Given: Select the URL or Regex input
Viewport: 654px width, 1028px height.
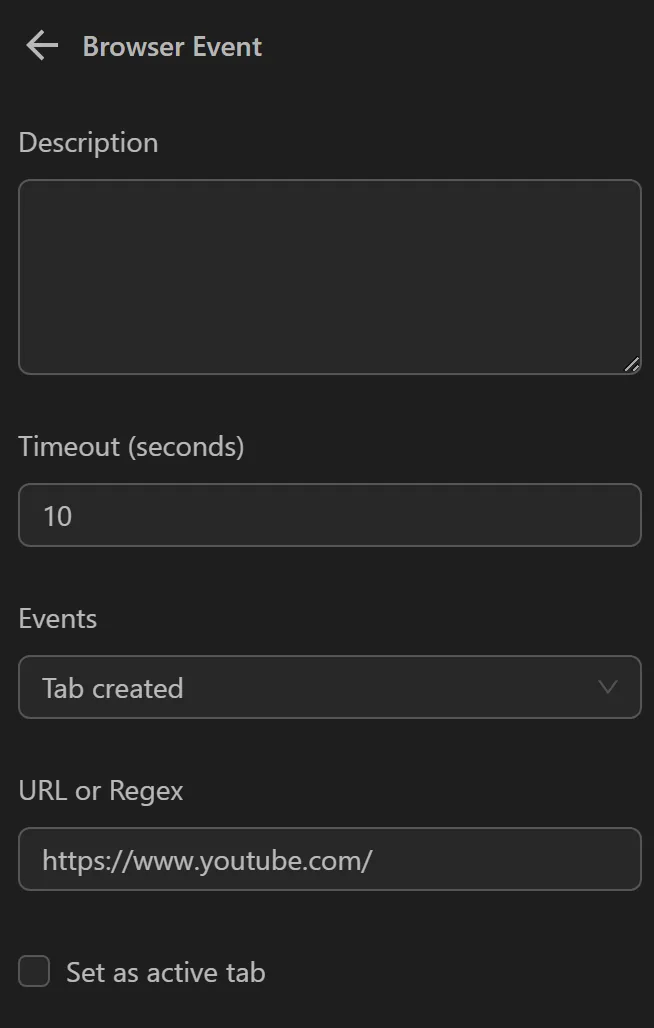Looking at the screenshot, I should (330, 859).
